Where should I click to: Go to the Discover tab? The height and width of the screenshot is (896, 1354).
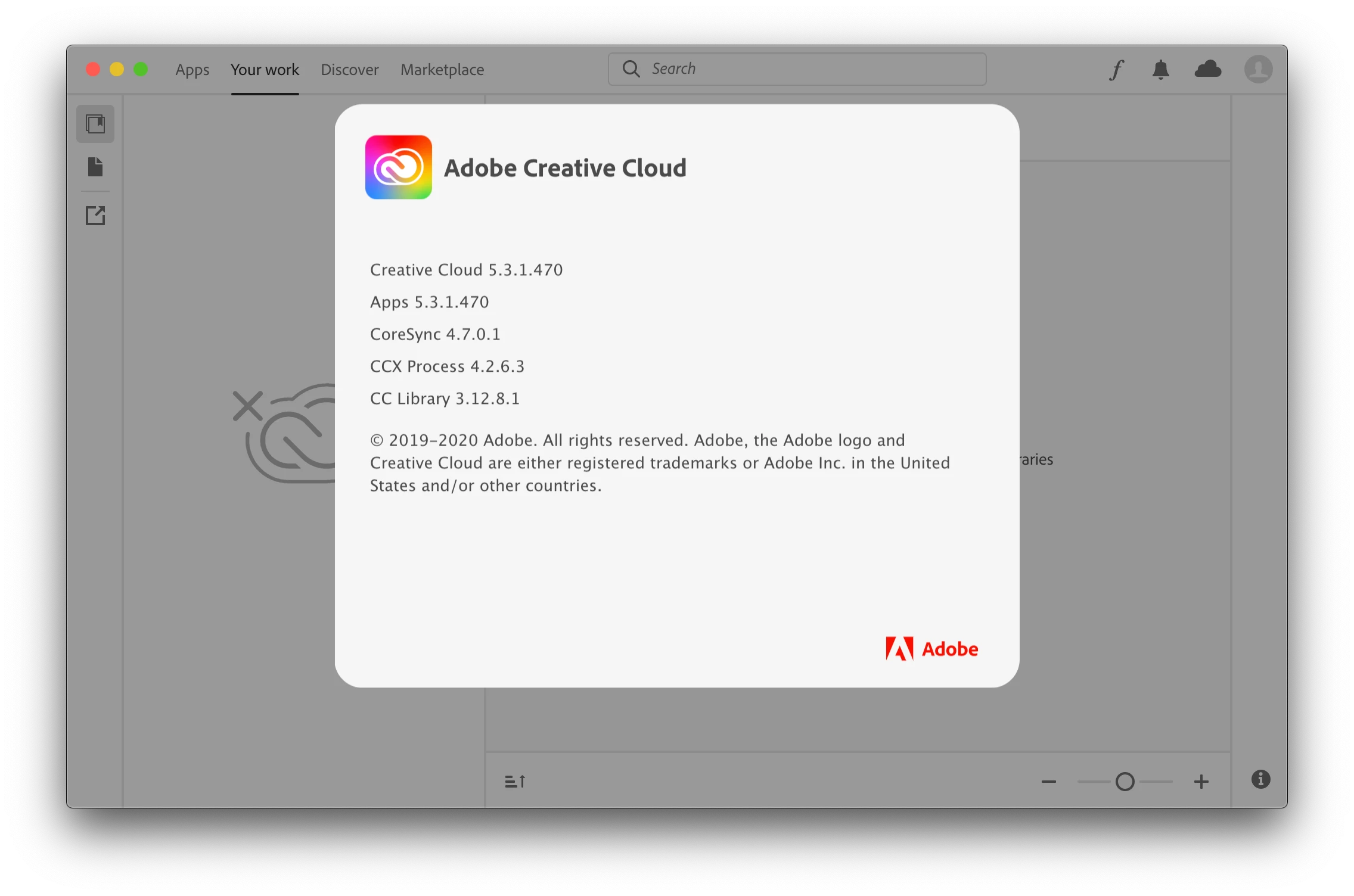pos(350,70)
